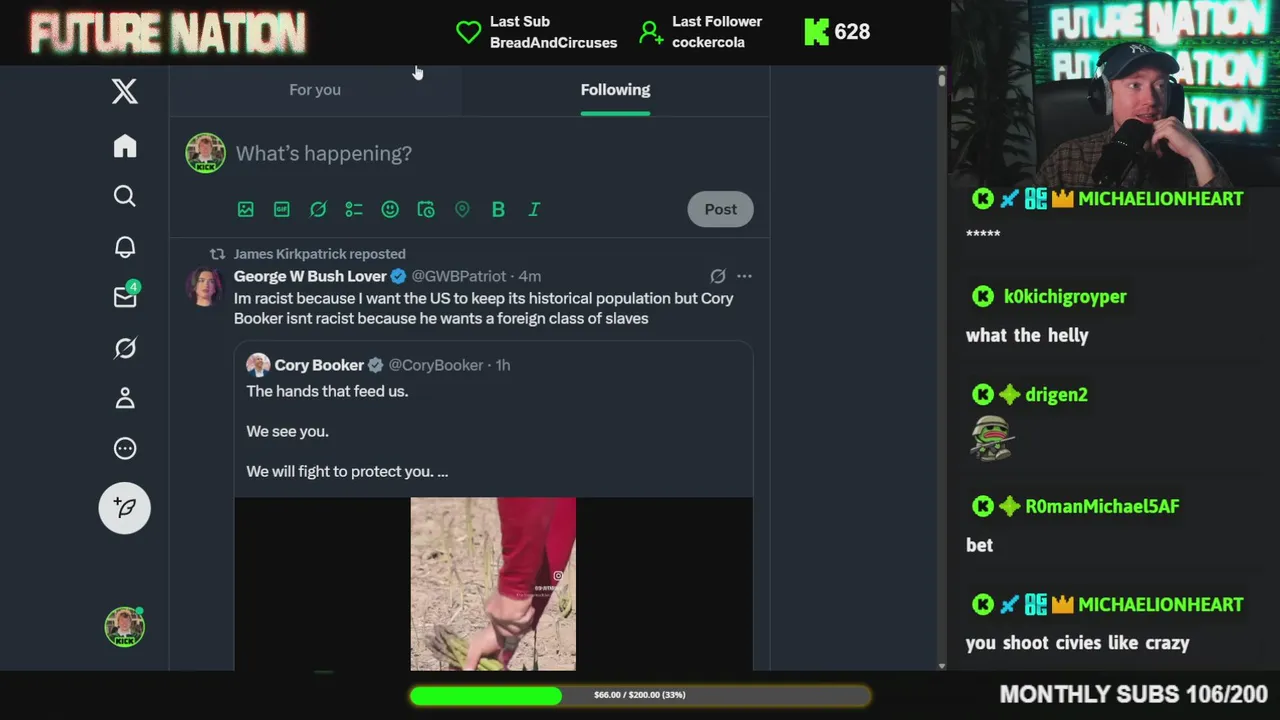
Task: Open James Kirkpatrick reposted link
Action: [x=319, y=254]
